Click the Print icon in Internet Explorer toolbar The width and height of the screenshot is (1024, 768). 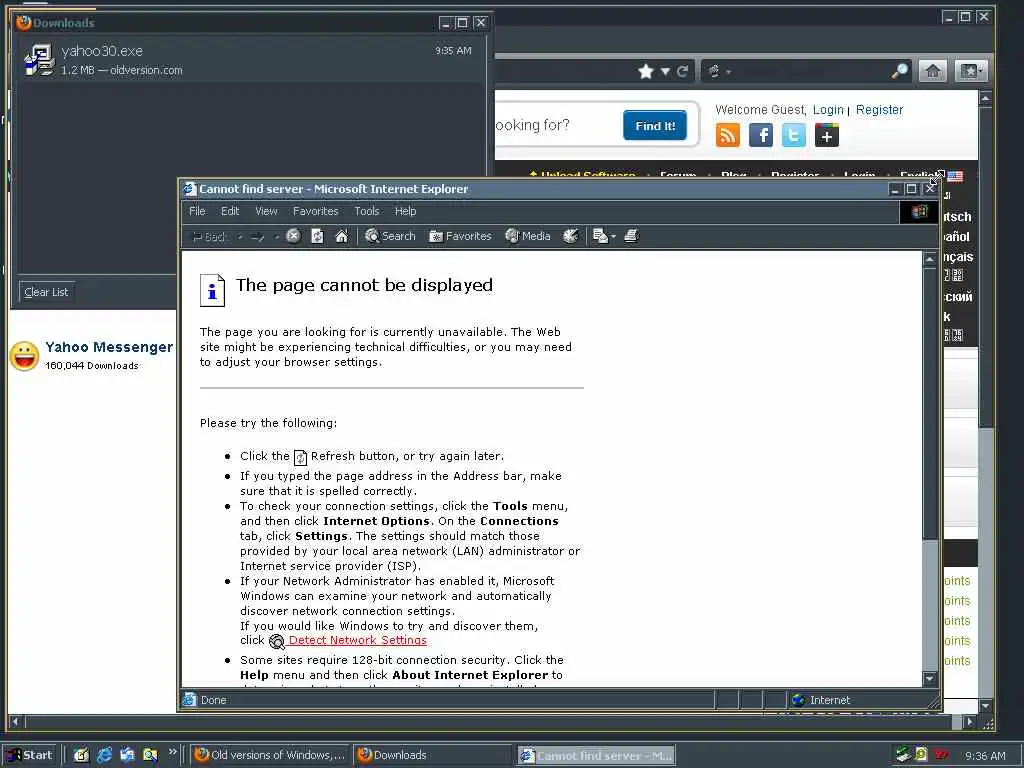coord(631,236)
